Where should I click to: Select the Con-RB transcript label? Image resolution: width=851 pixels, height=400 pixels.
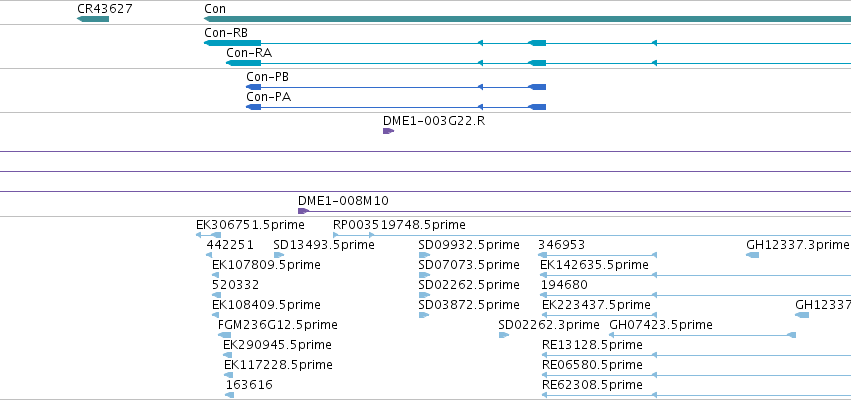click(x=226, y=33)
